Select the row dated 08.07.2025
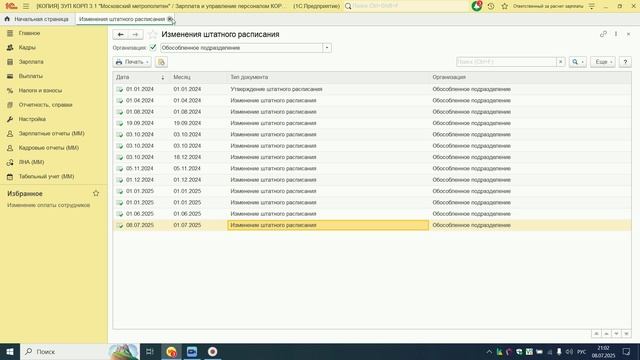This screenshot has width=640, height=360. 372,225
